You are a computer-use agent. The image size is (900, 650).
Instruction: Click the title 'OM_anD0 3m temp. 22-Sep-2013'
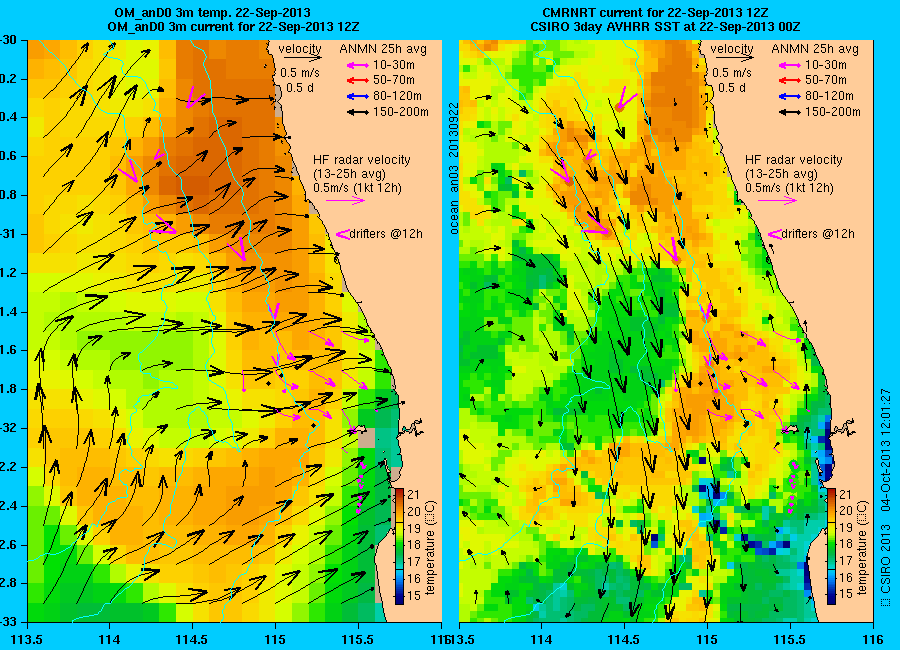pos(212,12)
